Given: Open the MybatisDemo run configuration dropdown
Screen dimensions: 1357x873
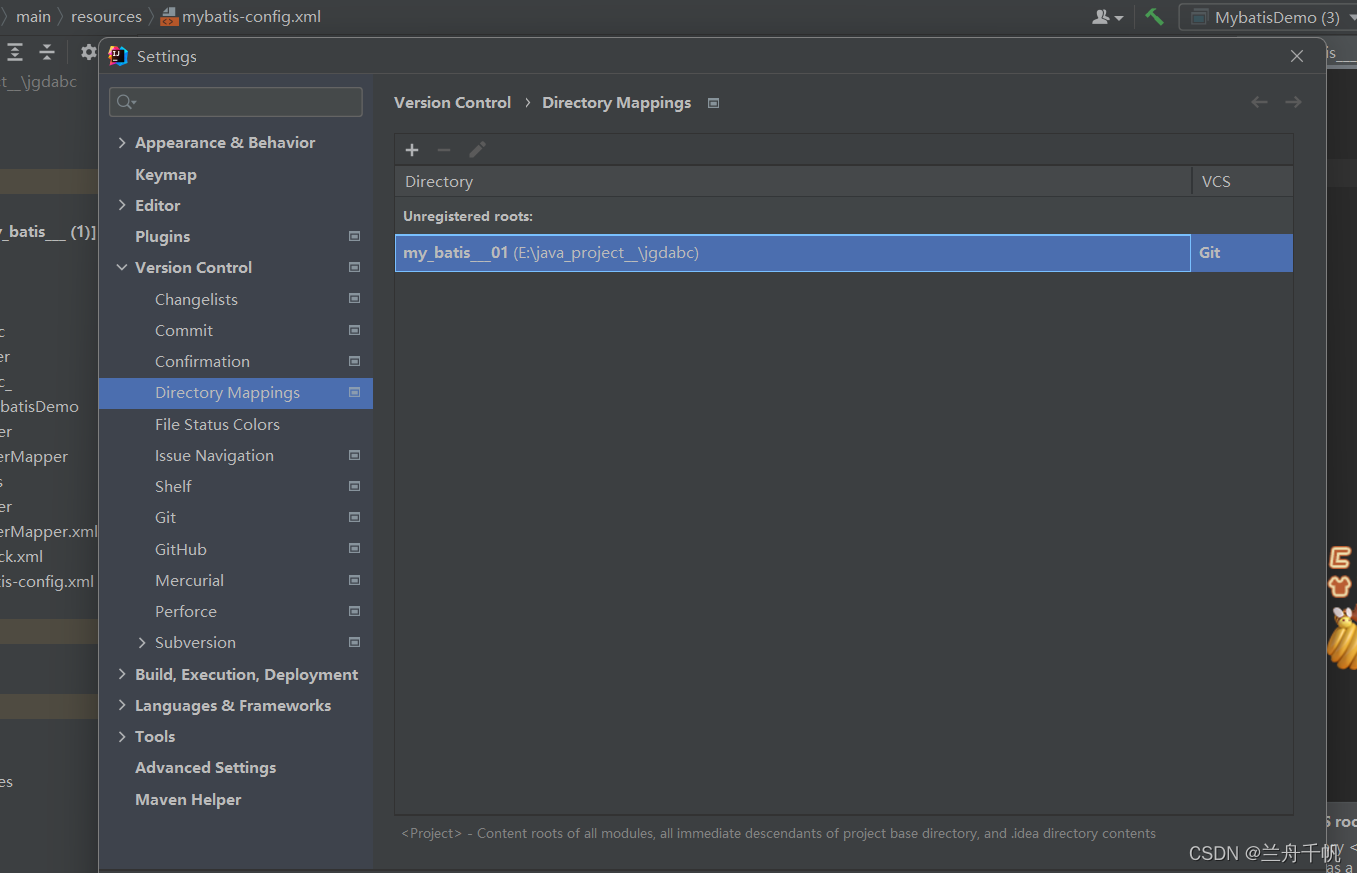Looking at the screenshot, I should [1267, 17].
